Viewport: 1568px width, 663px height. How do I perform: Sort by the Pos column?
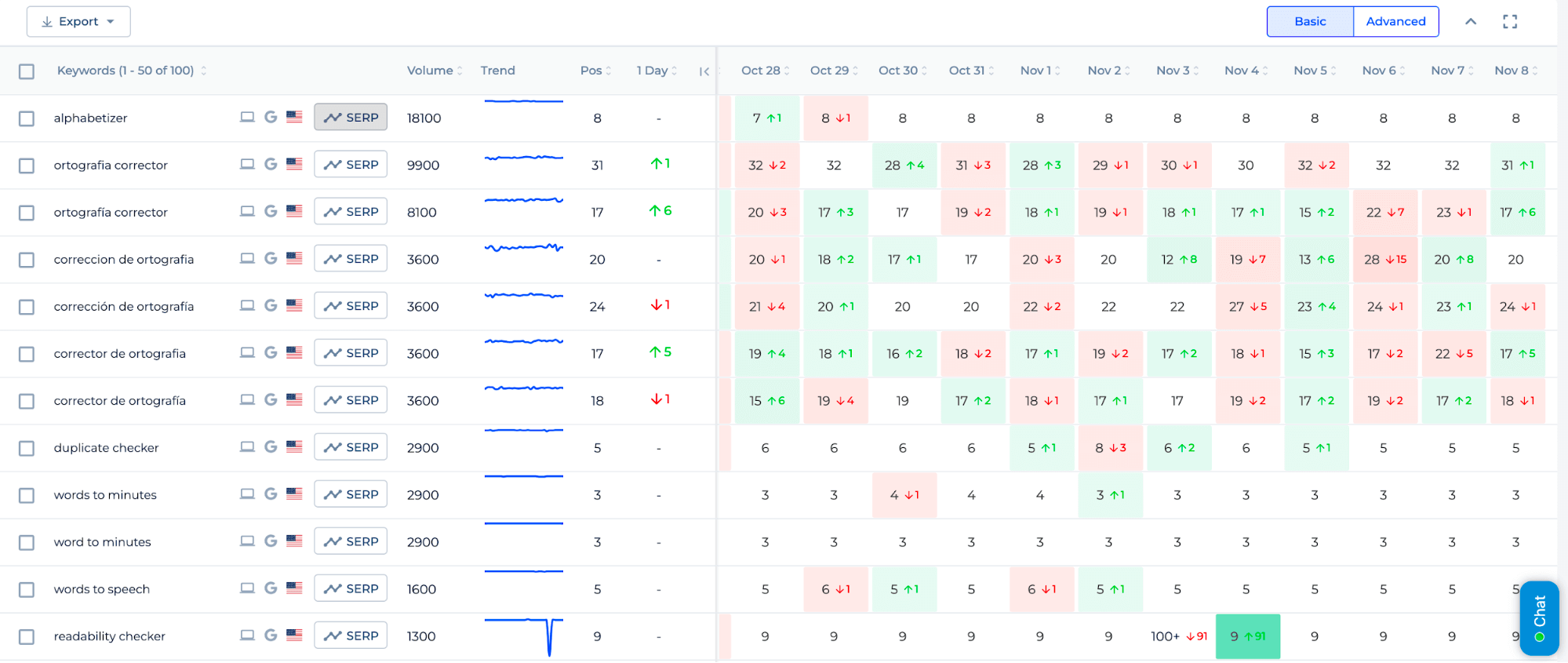pyautogui.click(x=595, y=71)
